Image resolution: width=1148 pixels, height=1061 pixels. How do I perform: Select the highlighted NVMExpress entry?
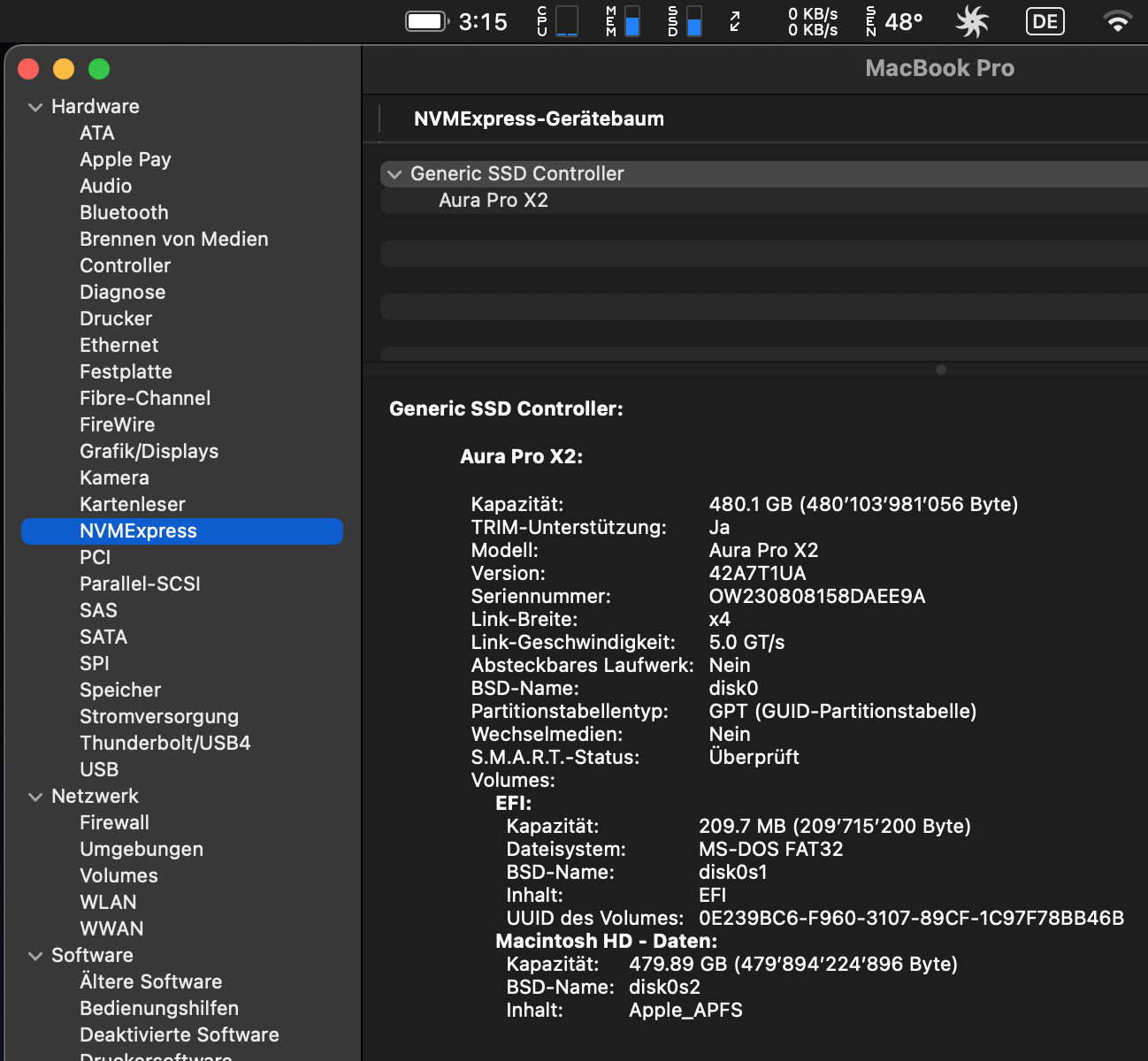(x=182, y=530)
